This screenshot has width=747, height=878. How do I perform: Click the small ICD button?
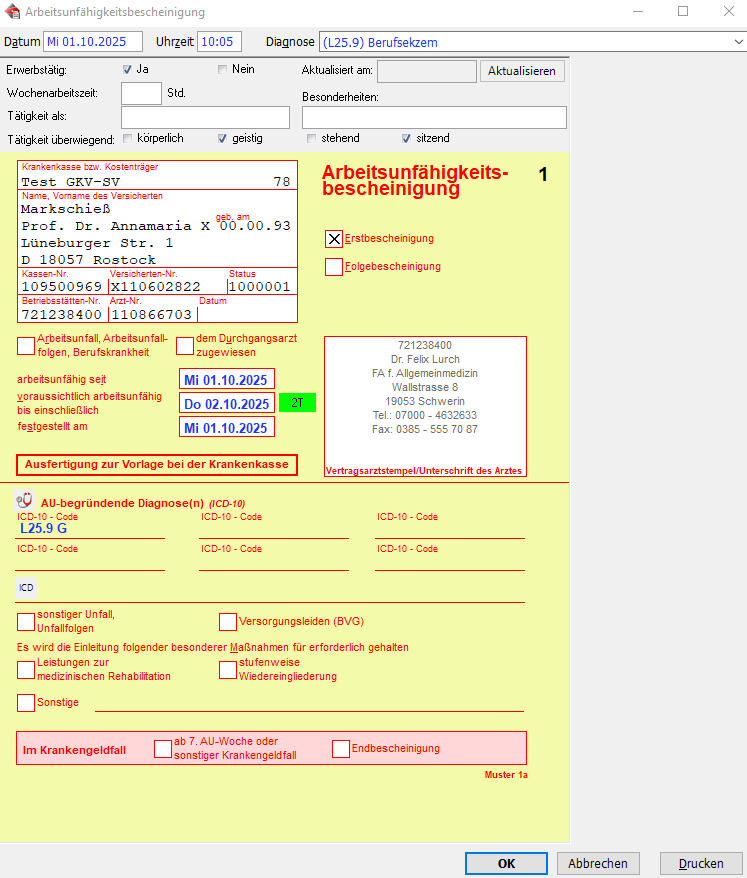pyautogui.click(x=27, y=588)
